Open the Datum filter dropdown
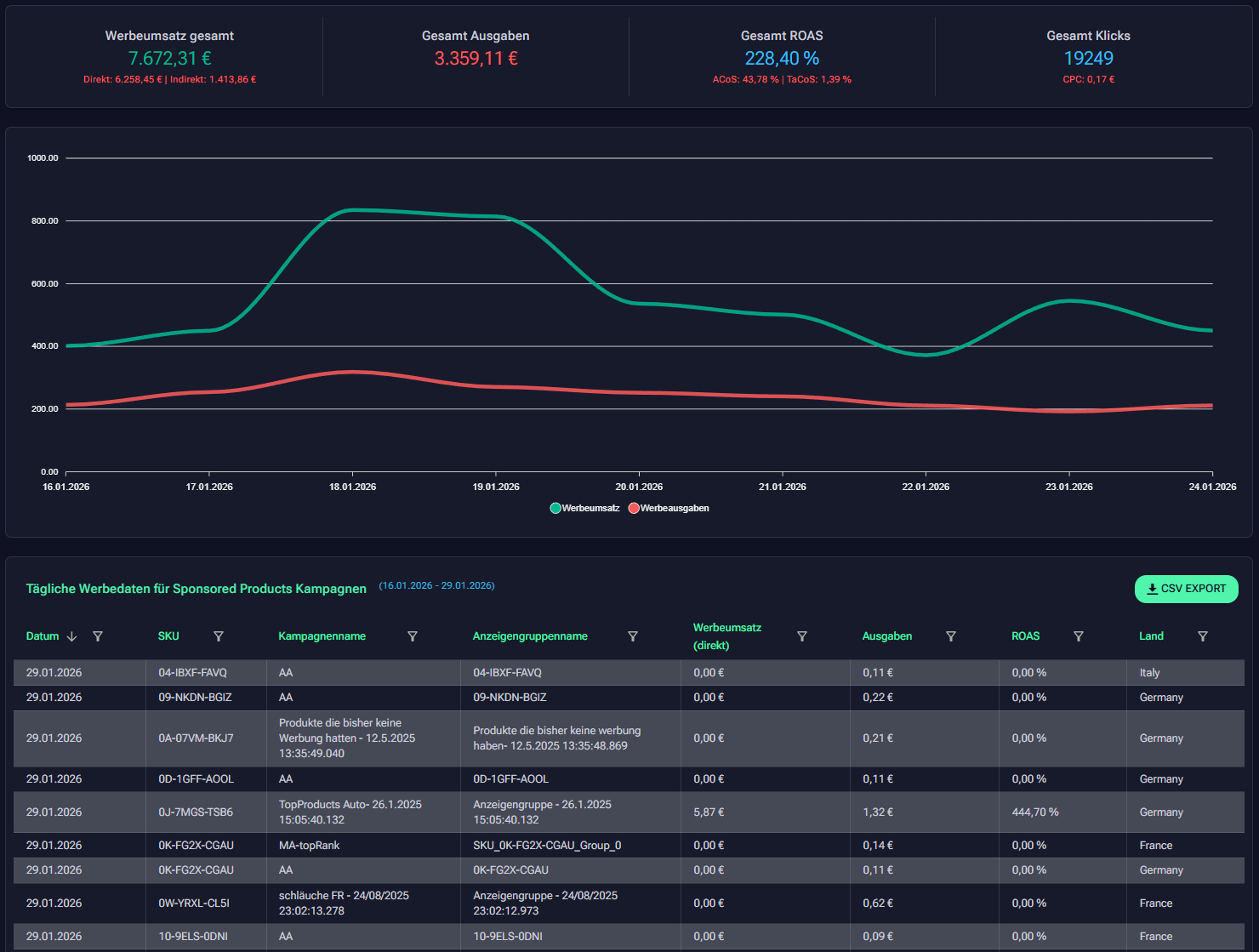1259x952 pixels. [x=99, y=636]
